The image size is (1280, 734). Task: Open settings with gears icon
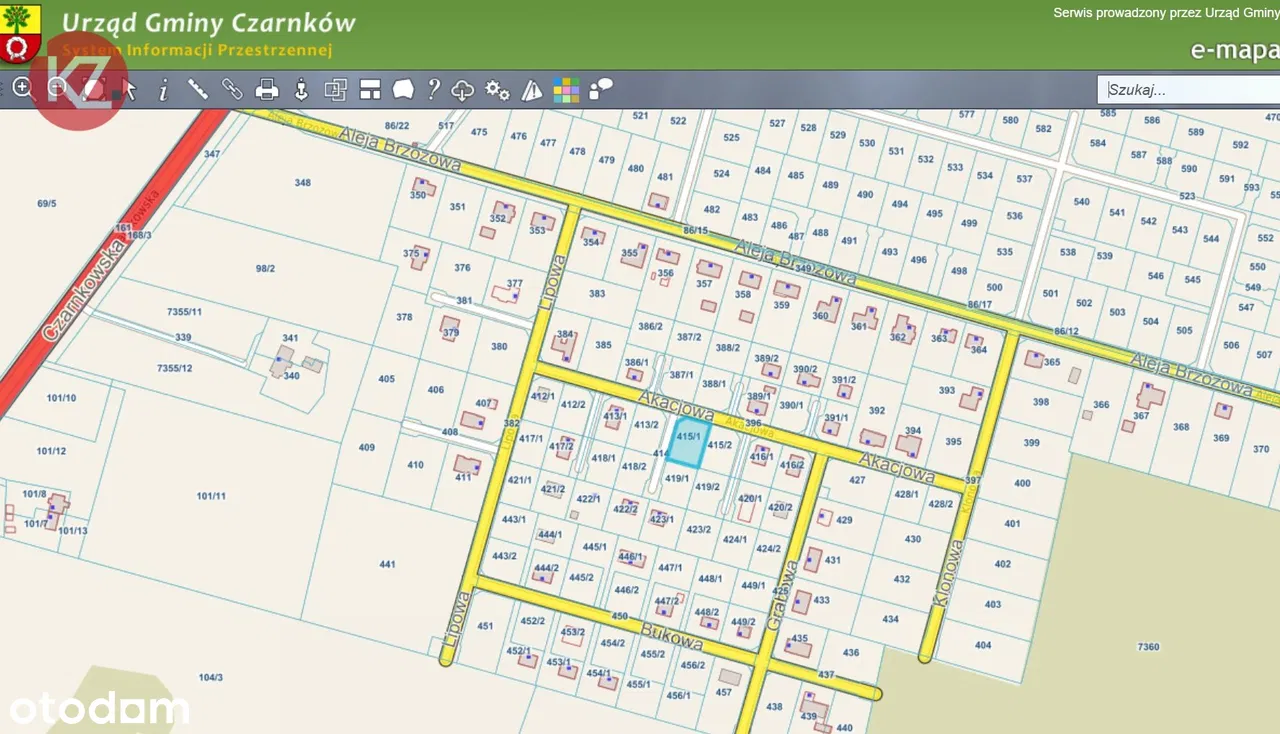tap(497, 90)
